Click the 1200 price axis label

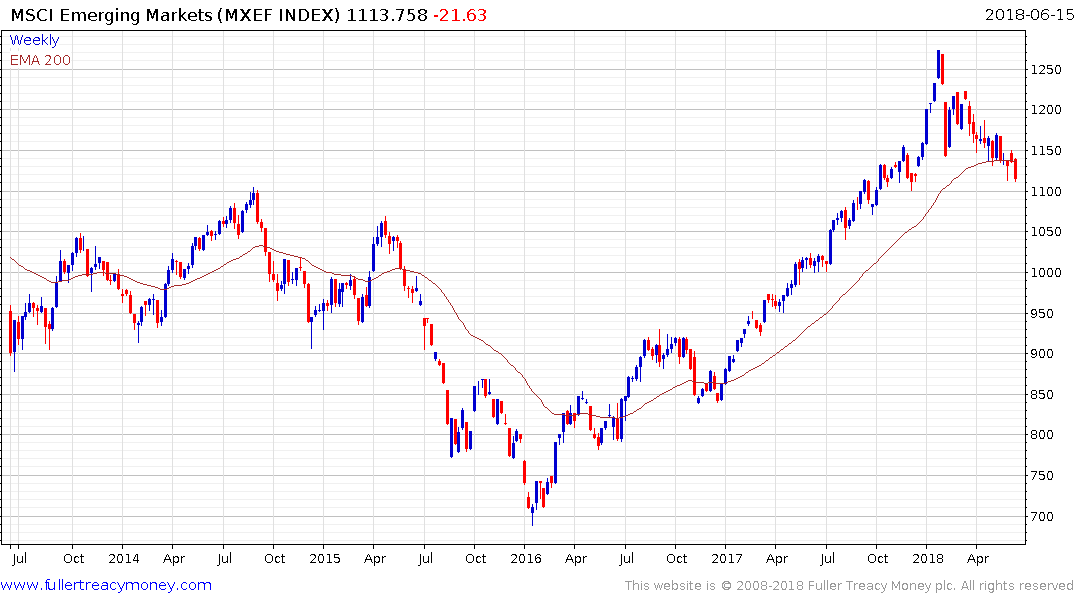pyautogui.click(x=1046, y=110)
